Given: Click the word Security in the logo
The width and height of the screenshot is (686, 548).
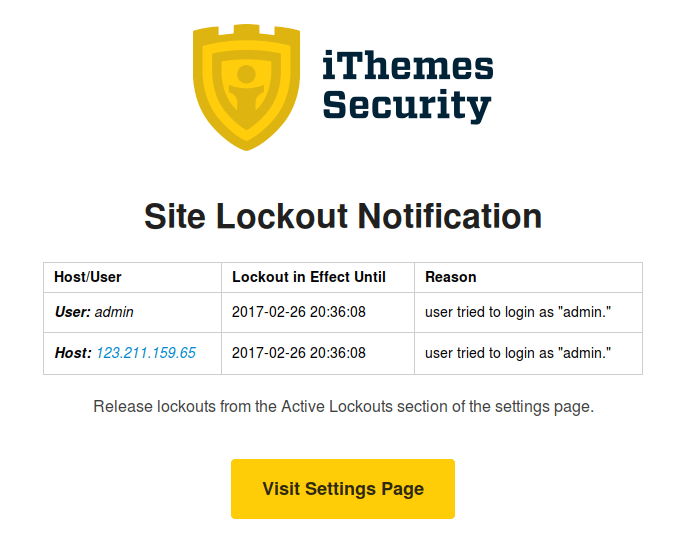Looking at the screenshot, I should (x=407, y=106).
